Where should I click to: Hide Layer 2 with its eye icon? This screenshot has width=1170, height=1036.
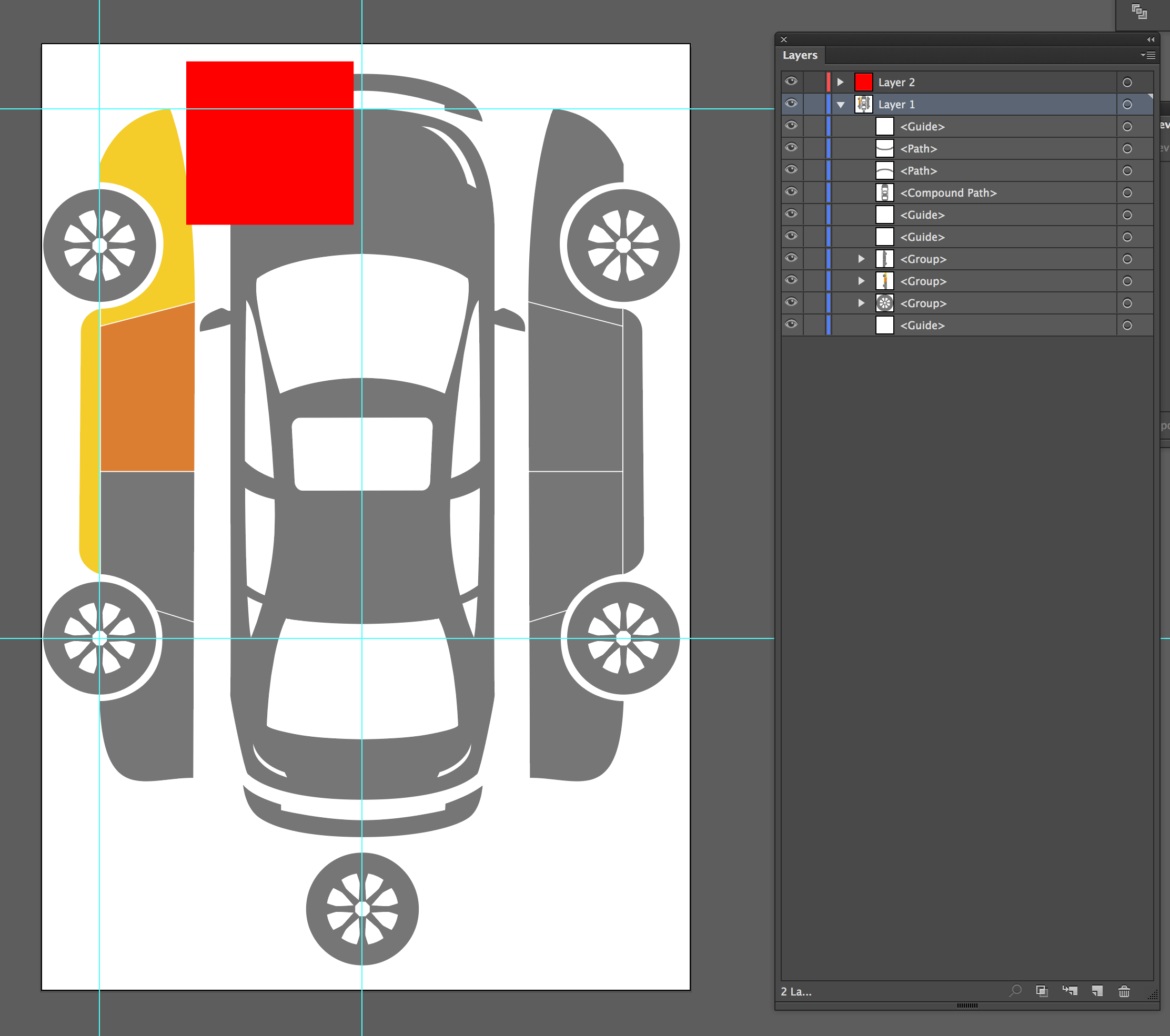pyautogui.click(x=791, y=82)
